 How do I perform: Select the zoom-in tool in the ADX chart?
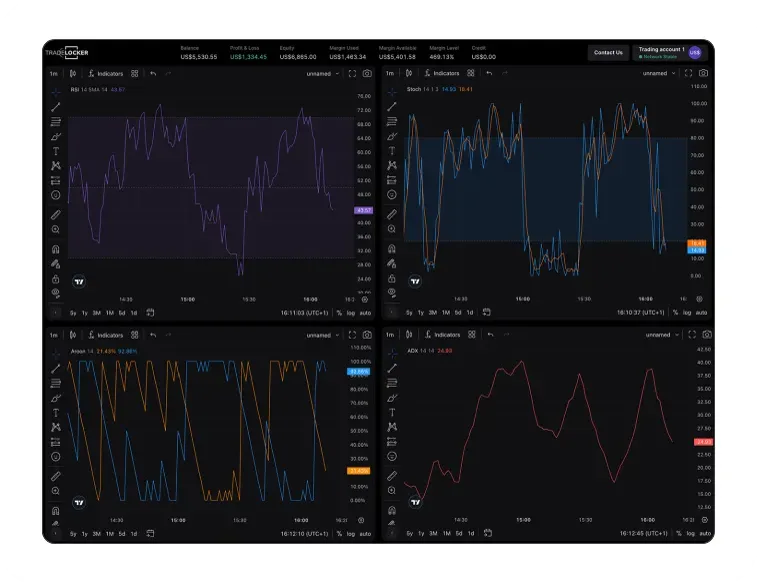[x=392, y=491]
